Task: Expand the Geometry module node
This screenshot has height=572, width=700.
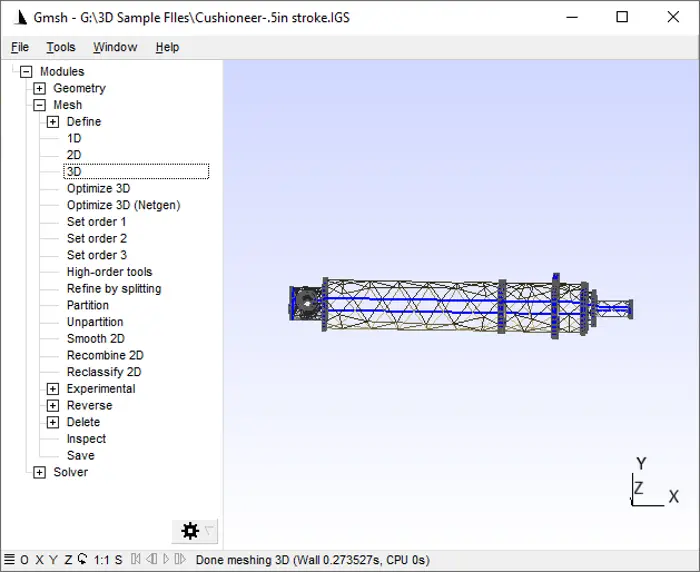Action: 39,88
